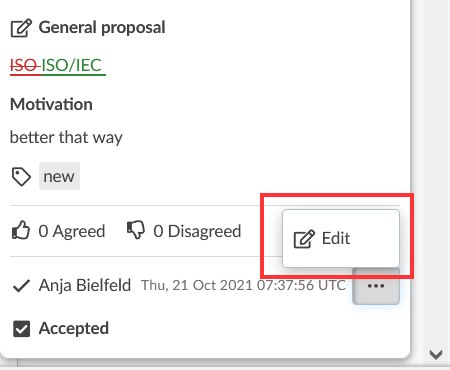Viewport: 450px width, 370px height.
Task: Click the checkmark icon beside Anja Bielfeld
Action: pyautogui.click(x=21, y=286)
